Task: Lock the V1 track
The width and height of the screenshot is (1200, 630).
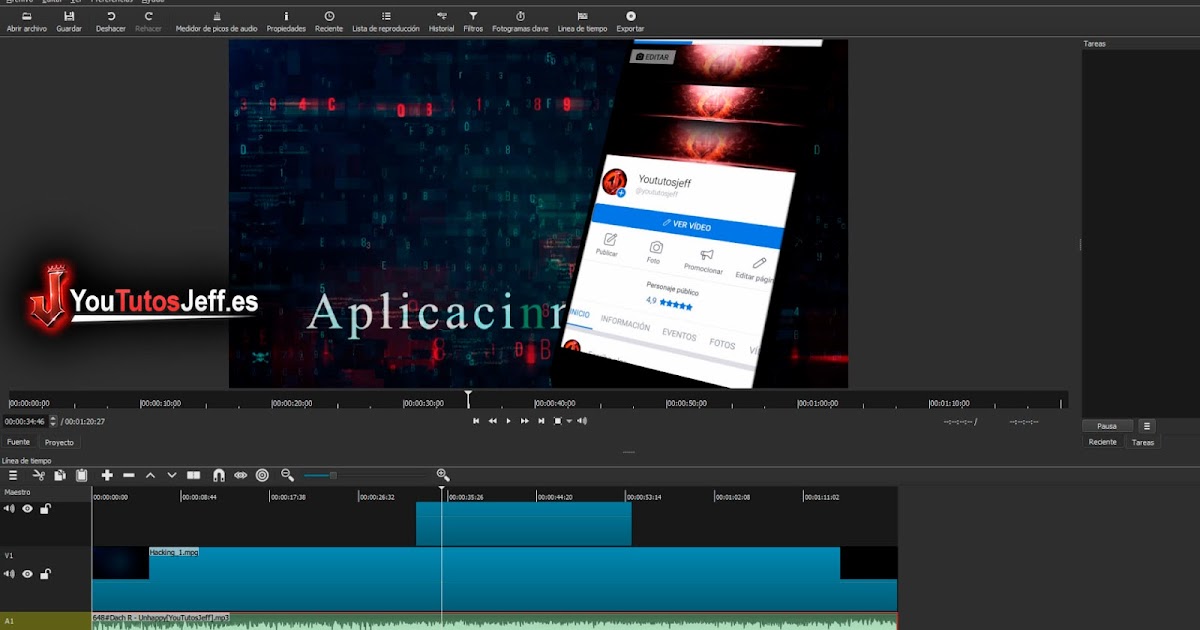Action: point(45,574)
